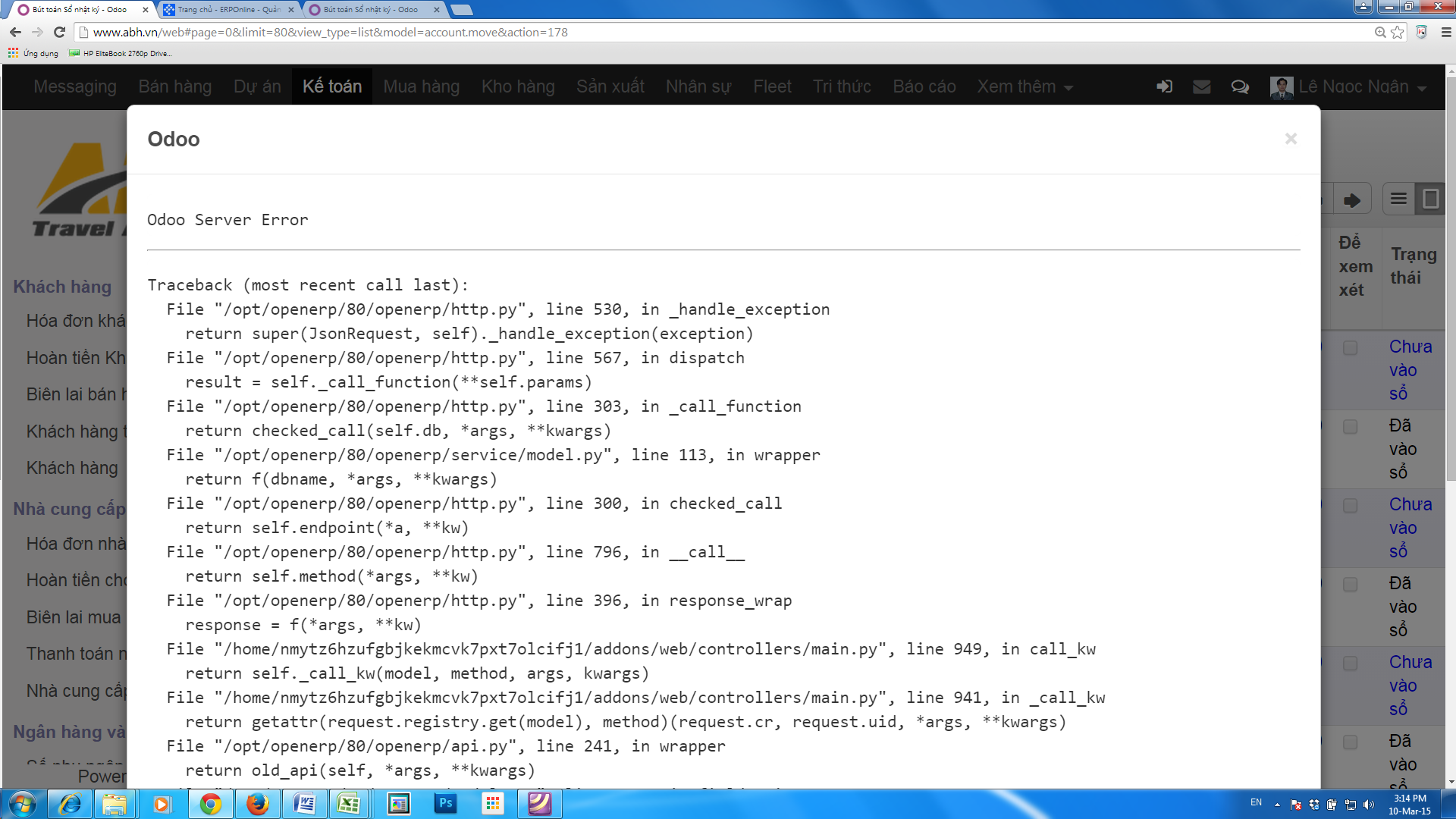Viewport: 1456px width, 819px height.
Task: Open Photoshop from the taskbar
Action: point(445,804)
